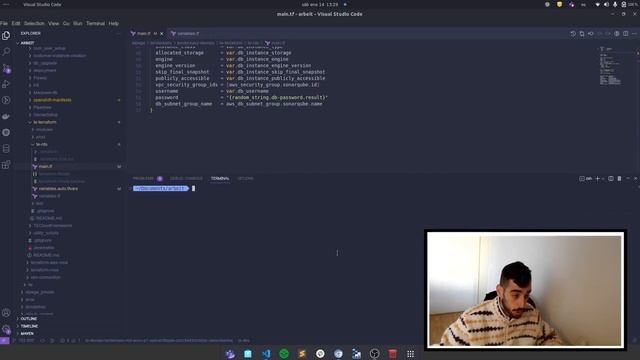Show all applications grid in dock
640x360 pixels.
pyautogui.click(x=410, y=353)
